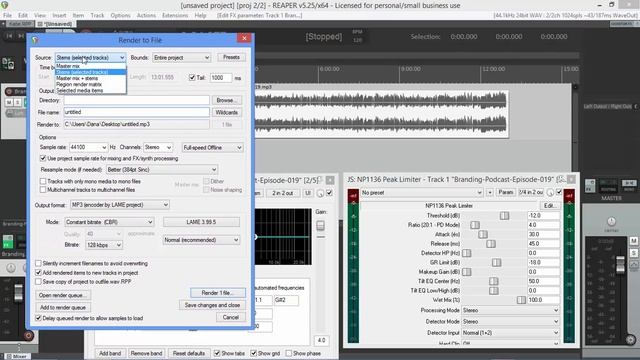Screen dimensions: 640x360
Task: Click Open render queue button
Action: click(63, 295)
